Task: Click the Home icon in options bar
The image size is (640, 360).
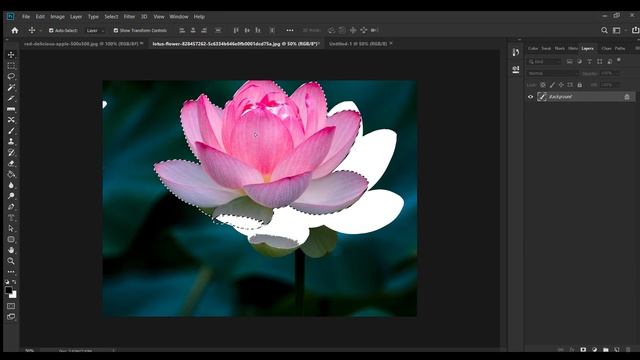Action: (15, 30)
